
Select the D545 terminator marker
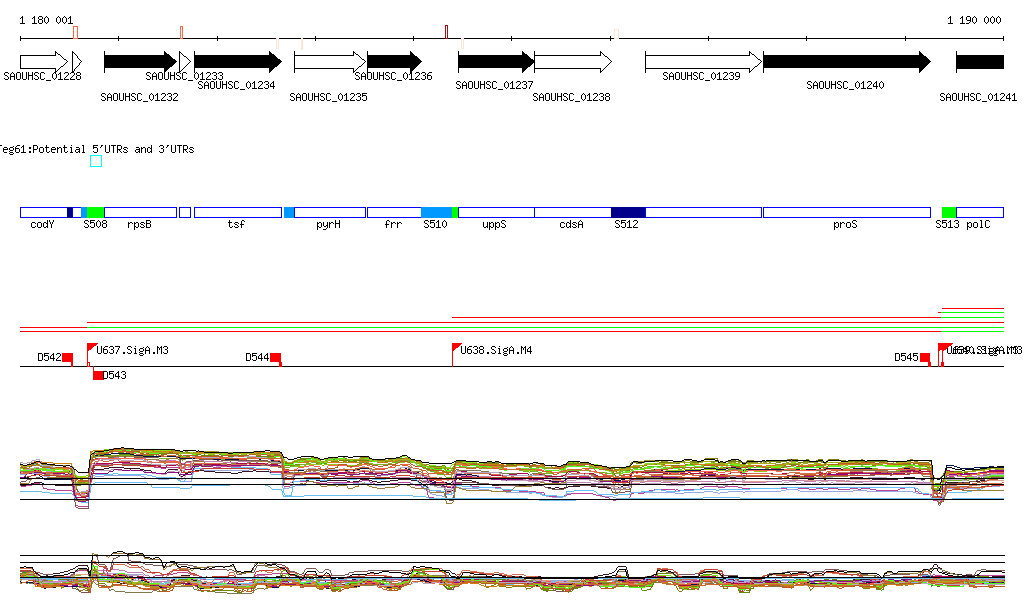925,357
